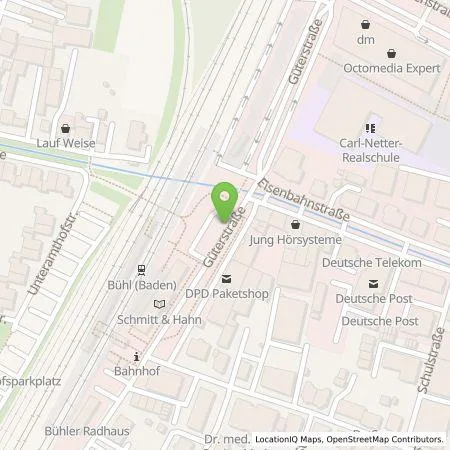This screenshot has width=450, height=450.
Task: Select the Schmitt & Hahn book icon
Action: (x=159, y=304)
